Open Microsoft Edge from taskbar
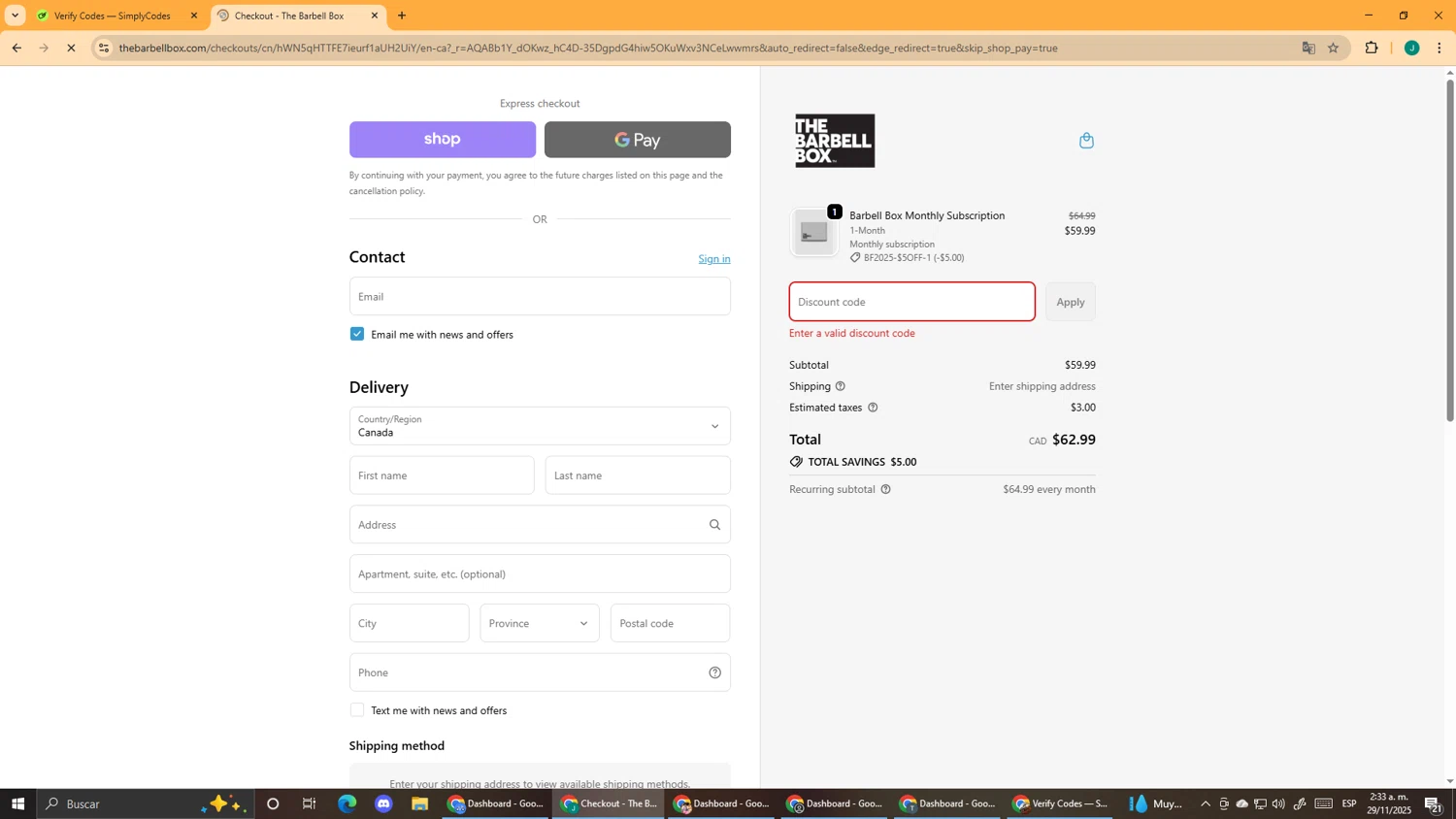 coord(347,803)
